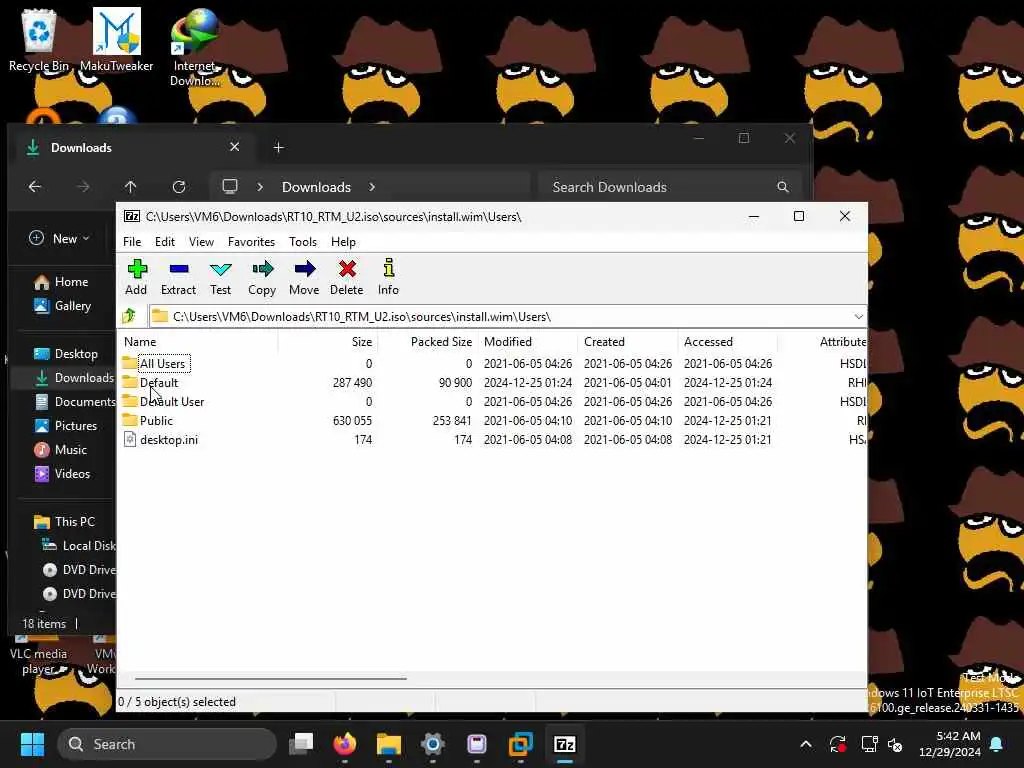The width and height of the screenshot is (1024, 768).
Task: Click the Copy toolbar icon in 7-Zip
Action: [x=262, y=277]
